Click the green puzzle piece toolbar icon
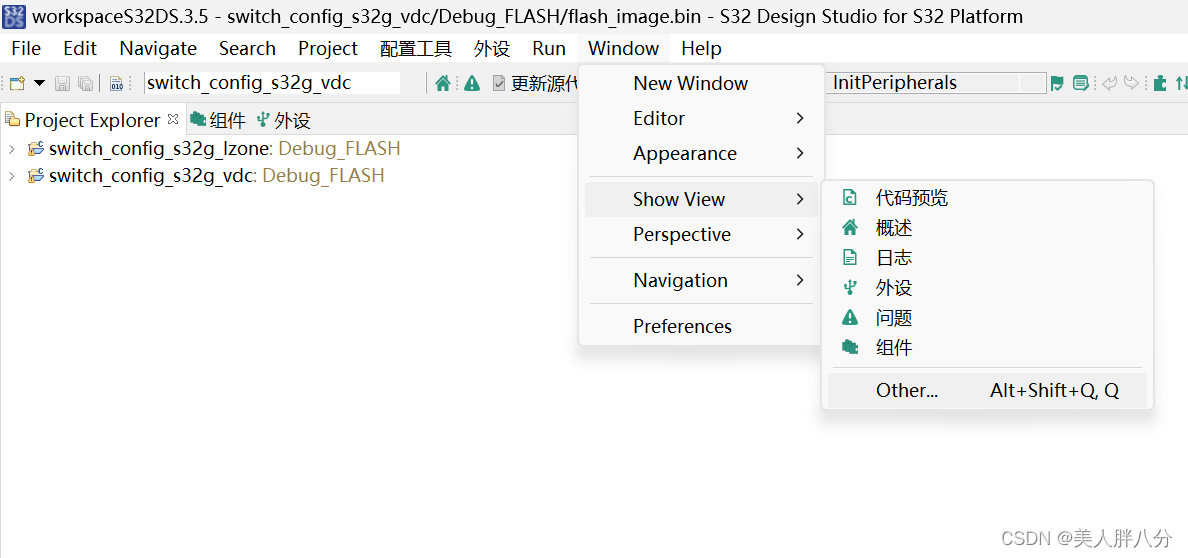The height and width of the screenshot is (558, 1188). pyautogui.click(x=1160, y=83)
